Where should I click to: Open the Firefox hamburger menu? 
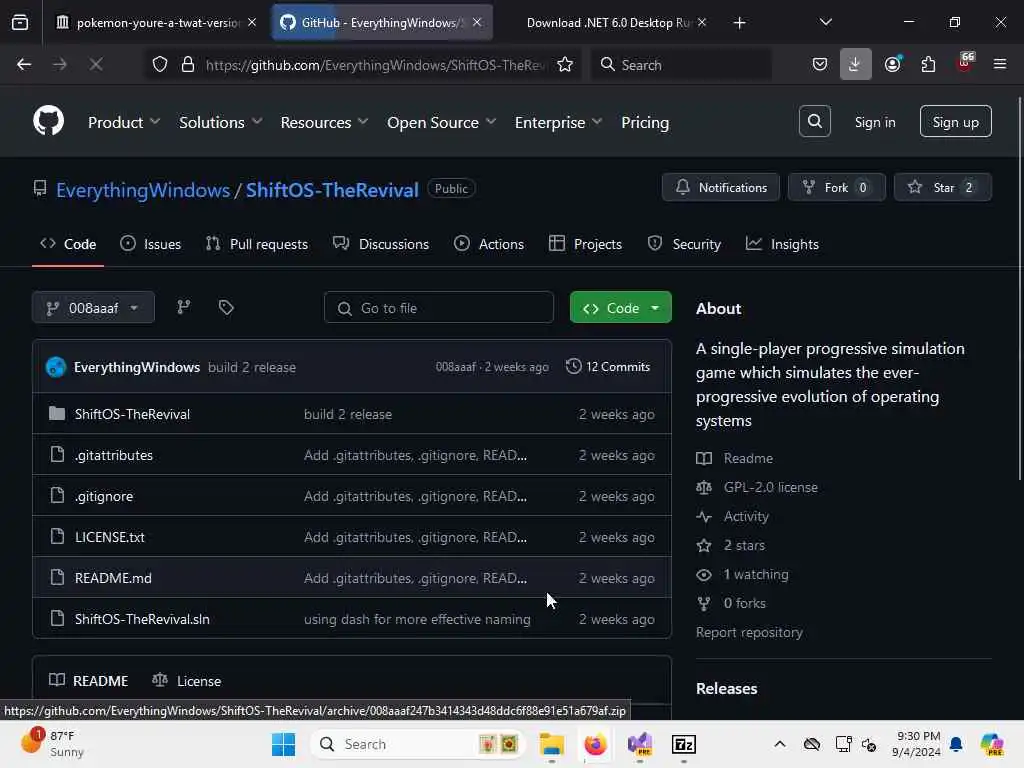tap(999, 64)
